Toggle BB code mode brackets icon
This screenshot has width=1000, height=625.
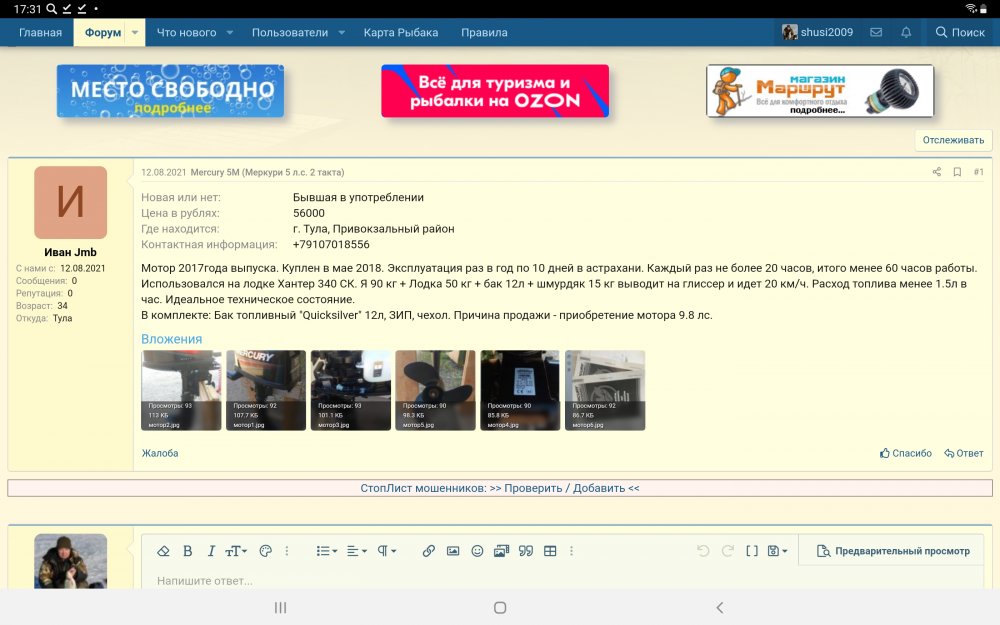point(752,551)
